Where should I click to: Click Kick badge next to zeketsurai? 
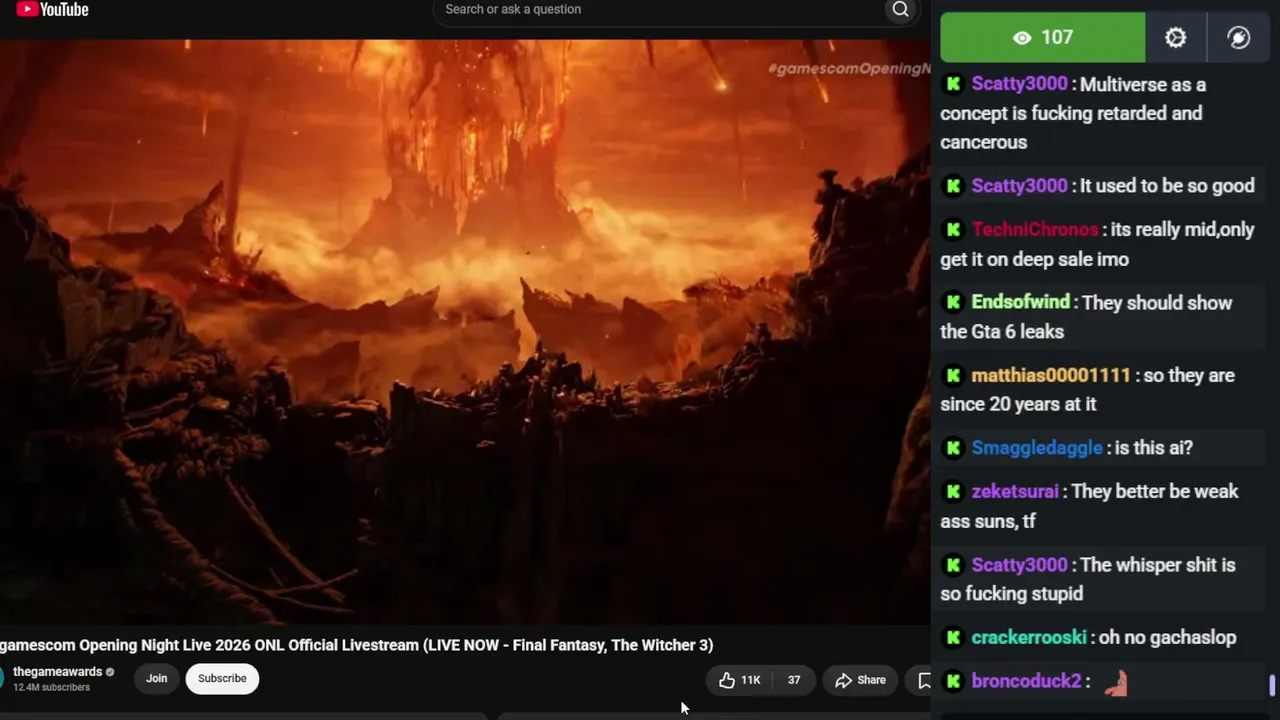(953, 491)
